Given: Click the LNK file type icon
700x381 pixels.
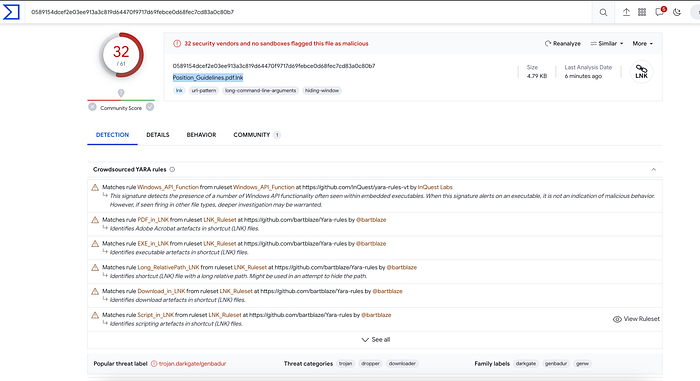Looking at the screenshot, I should pyautogui.click(x=642, y=71).
